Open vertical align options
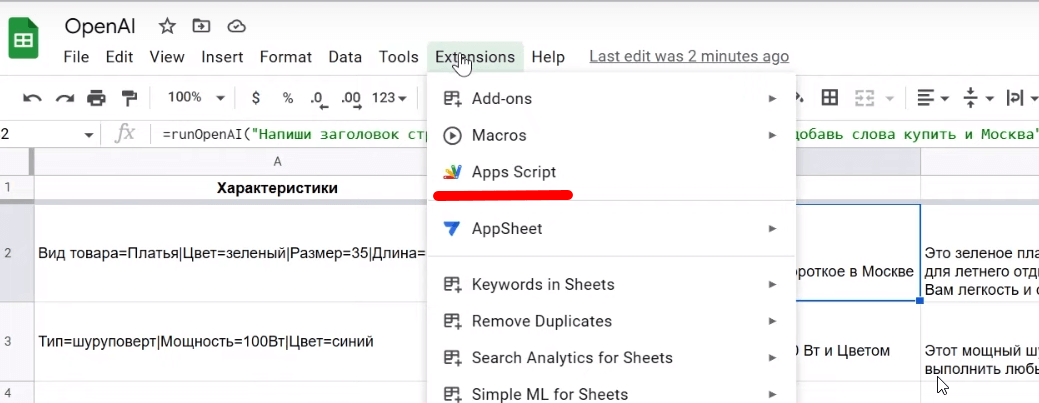The height and width of the screenshot is (403, 1039). [978, 98]
